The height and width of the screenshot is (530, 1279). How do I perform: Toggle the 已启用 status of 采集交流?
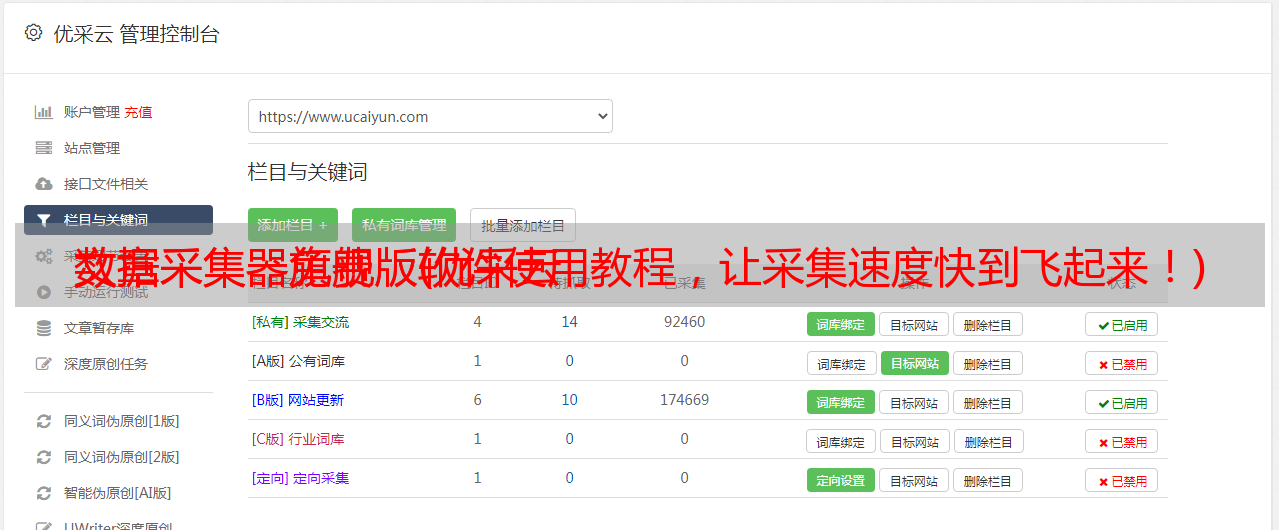[1122, 324]
